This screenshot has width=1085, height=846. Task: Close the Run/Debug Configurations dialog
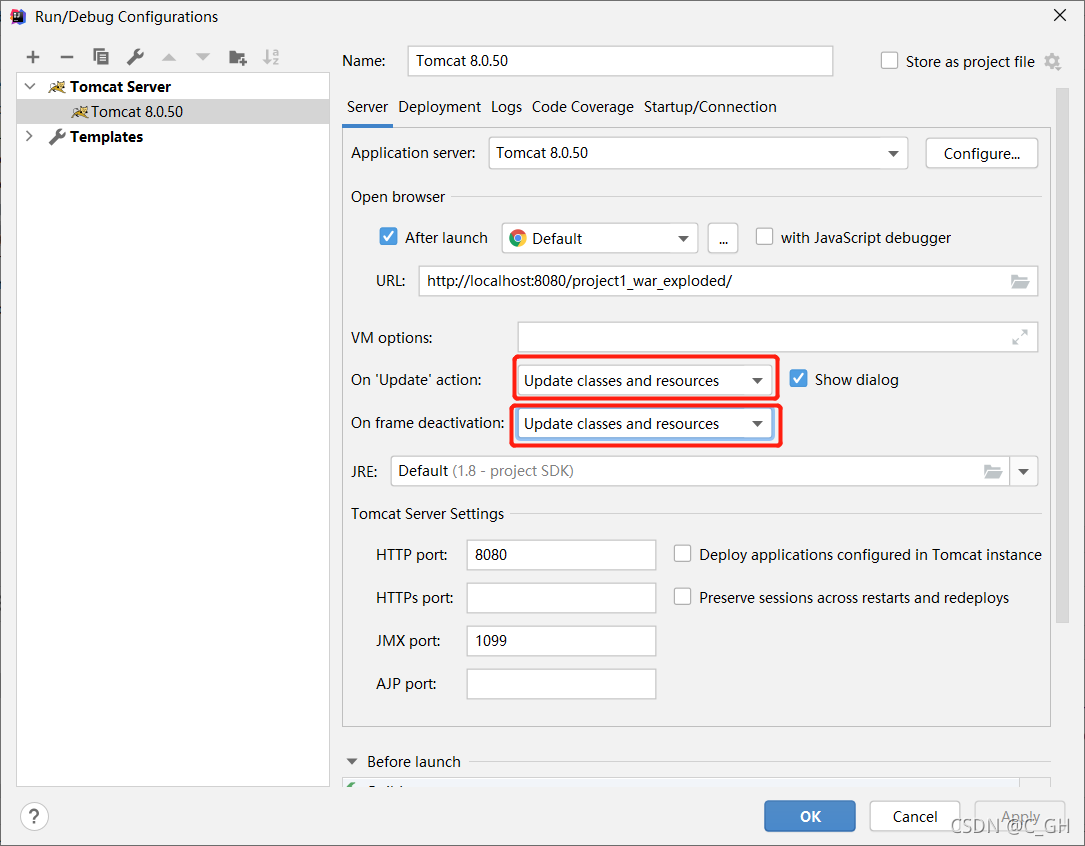[x=1059, y=15]
